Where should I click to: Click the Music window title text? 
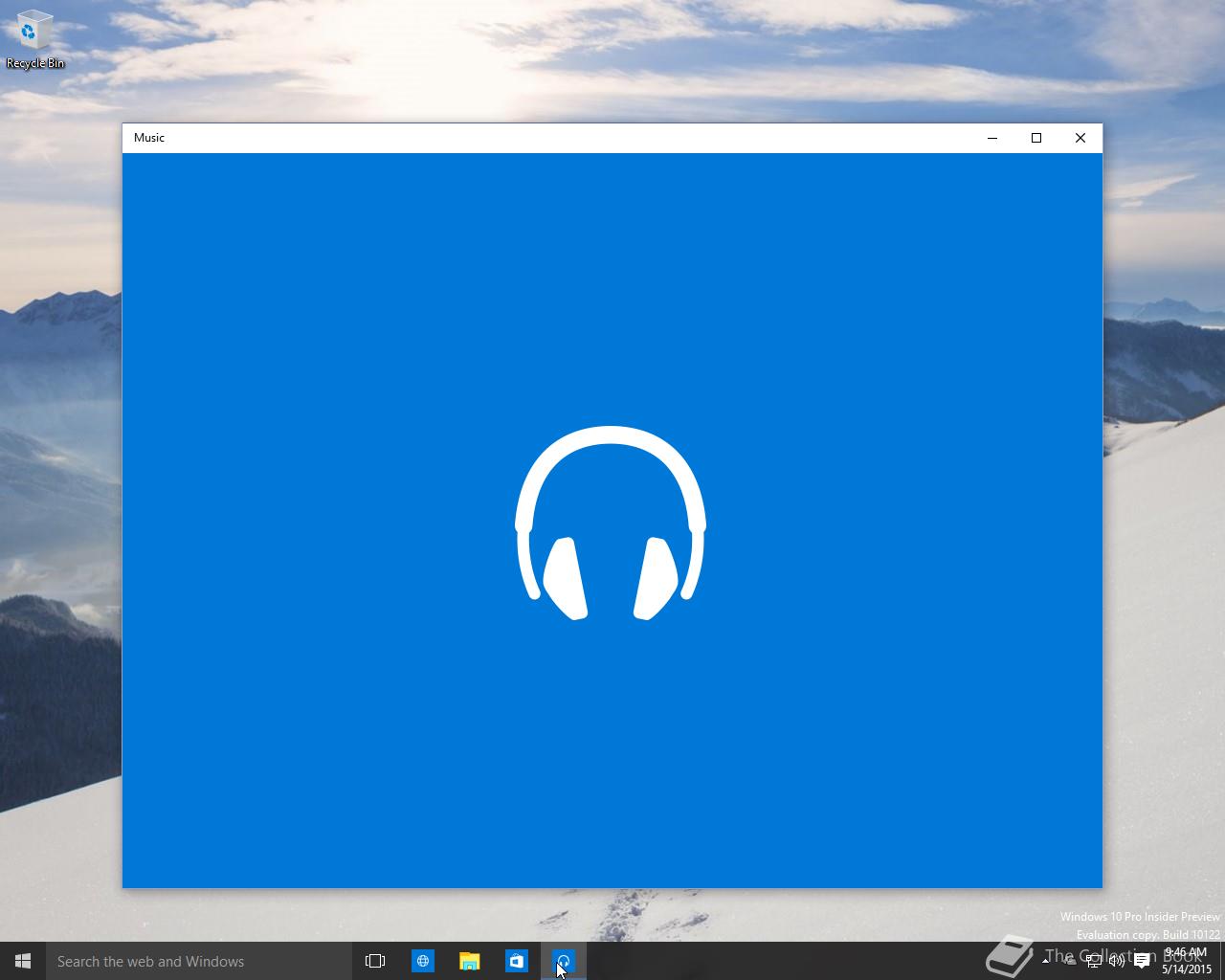(149, 138)
